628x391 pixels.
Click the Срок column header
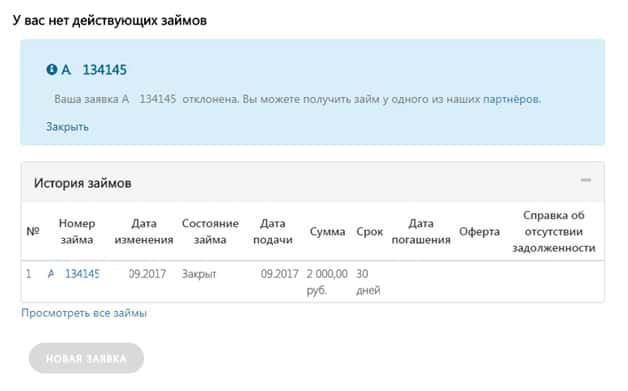click(x=370, y=232)
